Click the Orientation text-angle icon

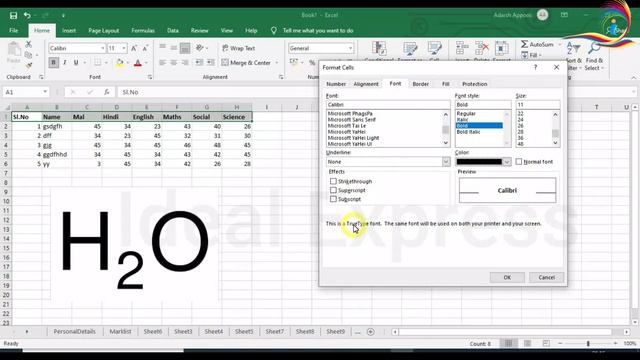(200, 48)
